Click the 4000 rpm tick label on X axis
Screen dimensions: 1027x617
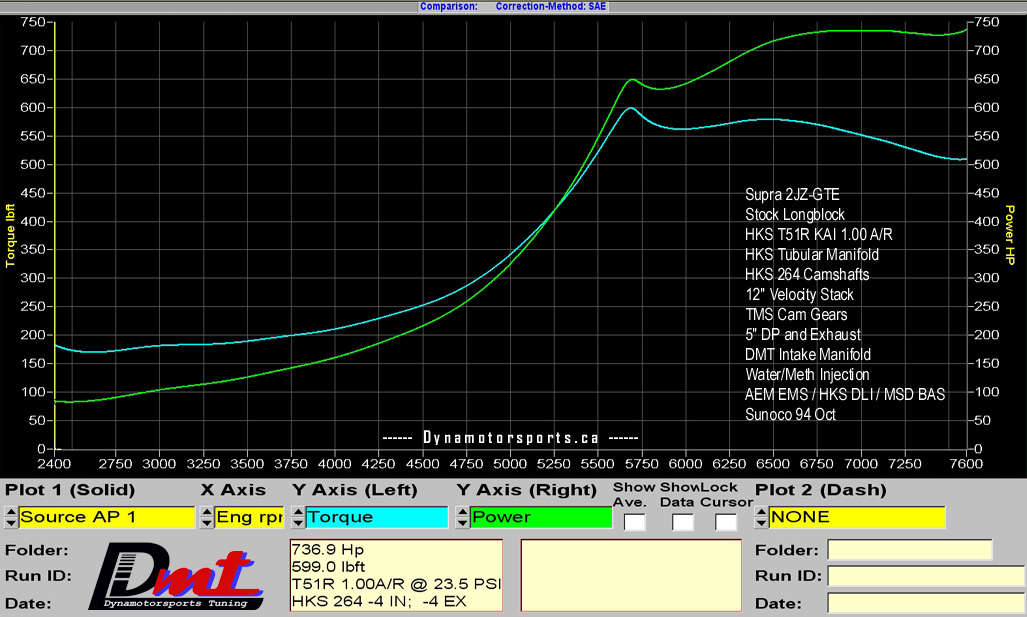point(335,464)
